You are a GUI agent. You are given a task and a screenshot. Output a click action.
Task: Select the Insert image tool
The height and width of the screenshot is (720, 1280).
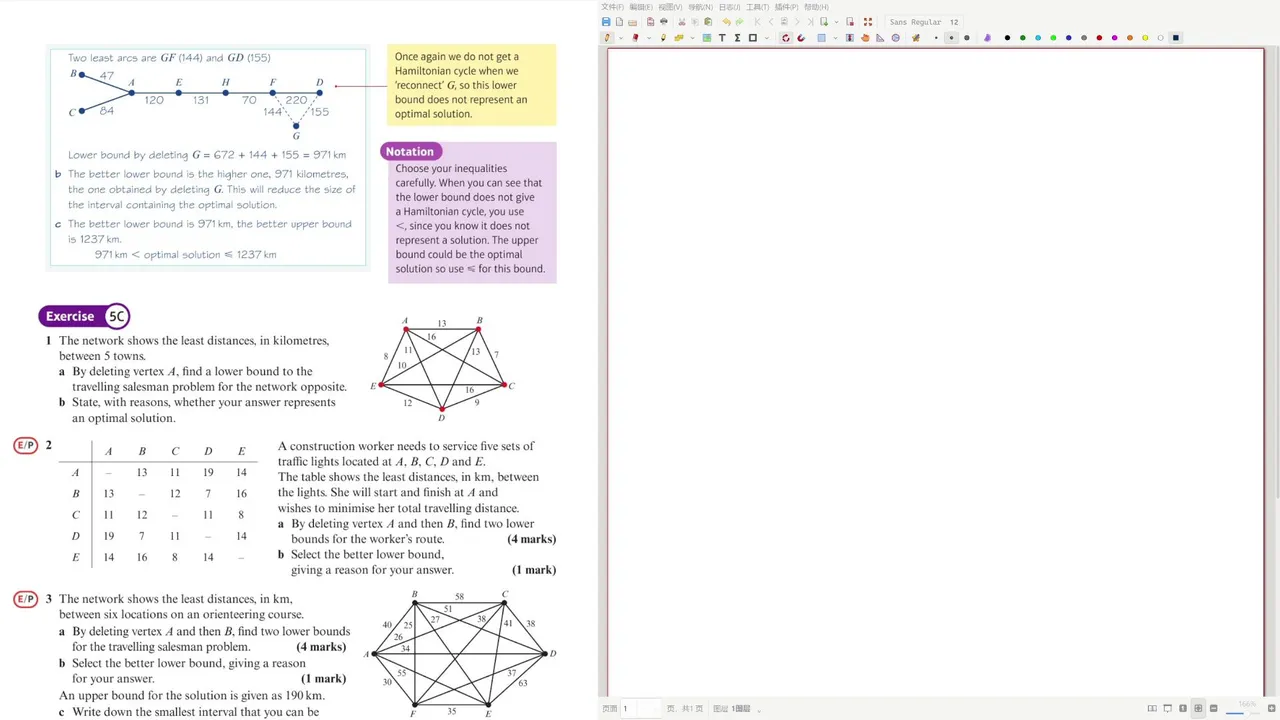click(707, 37)
